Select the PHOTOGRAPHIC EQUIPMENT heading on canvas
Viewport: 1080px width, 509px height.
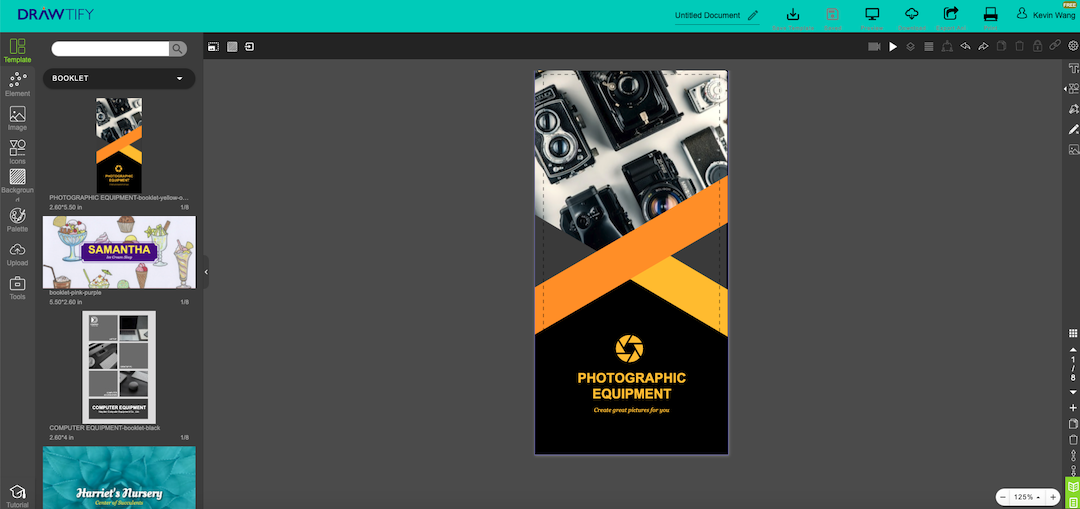632,386
